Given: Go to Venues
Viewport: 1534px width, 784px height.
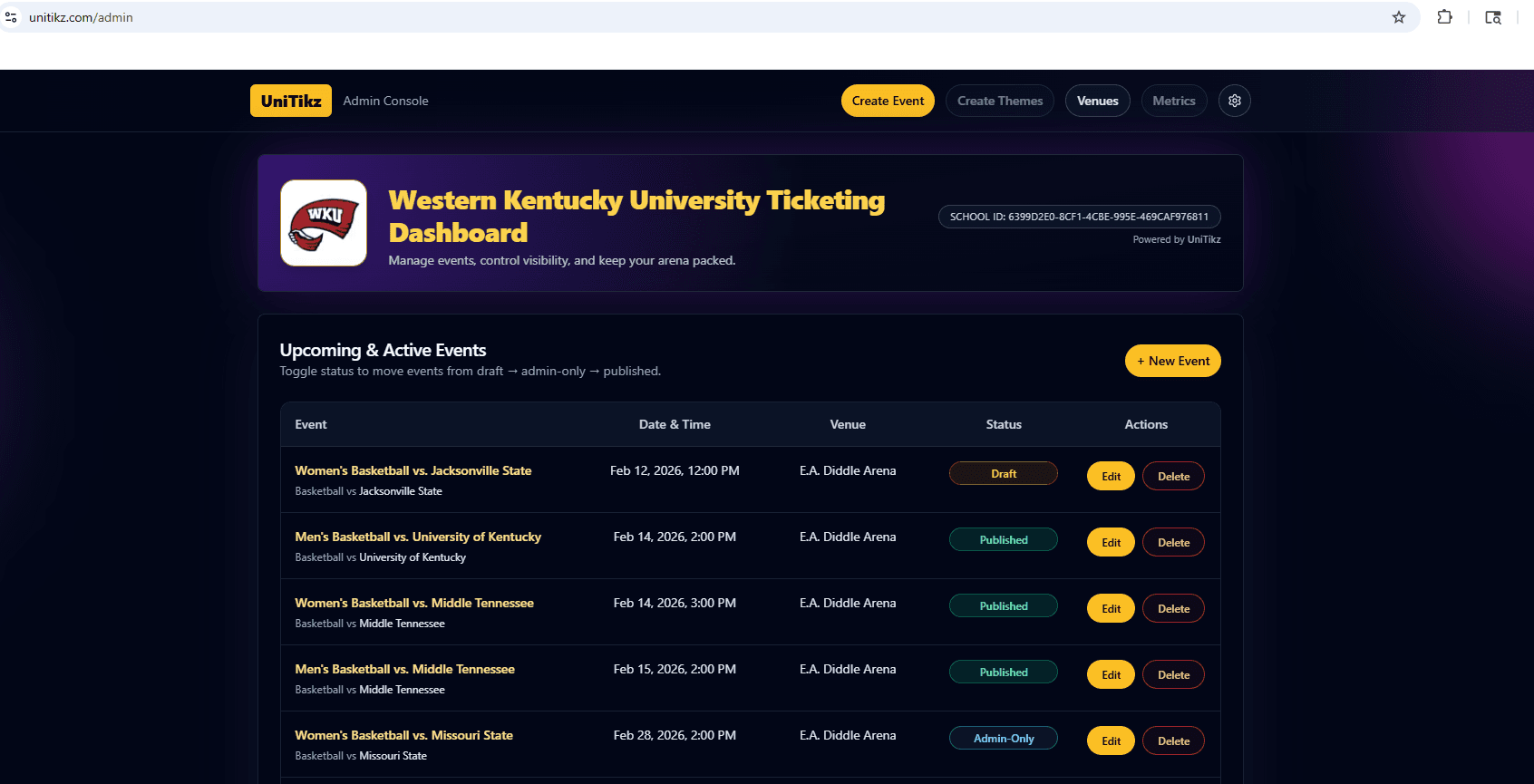Looking at the screenshot, I should click(x=1098, y=101).
